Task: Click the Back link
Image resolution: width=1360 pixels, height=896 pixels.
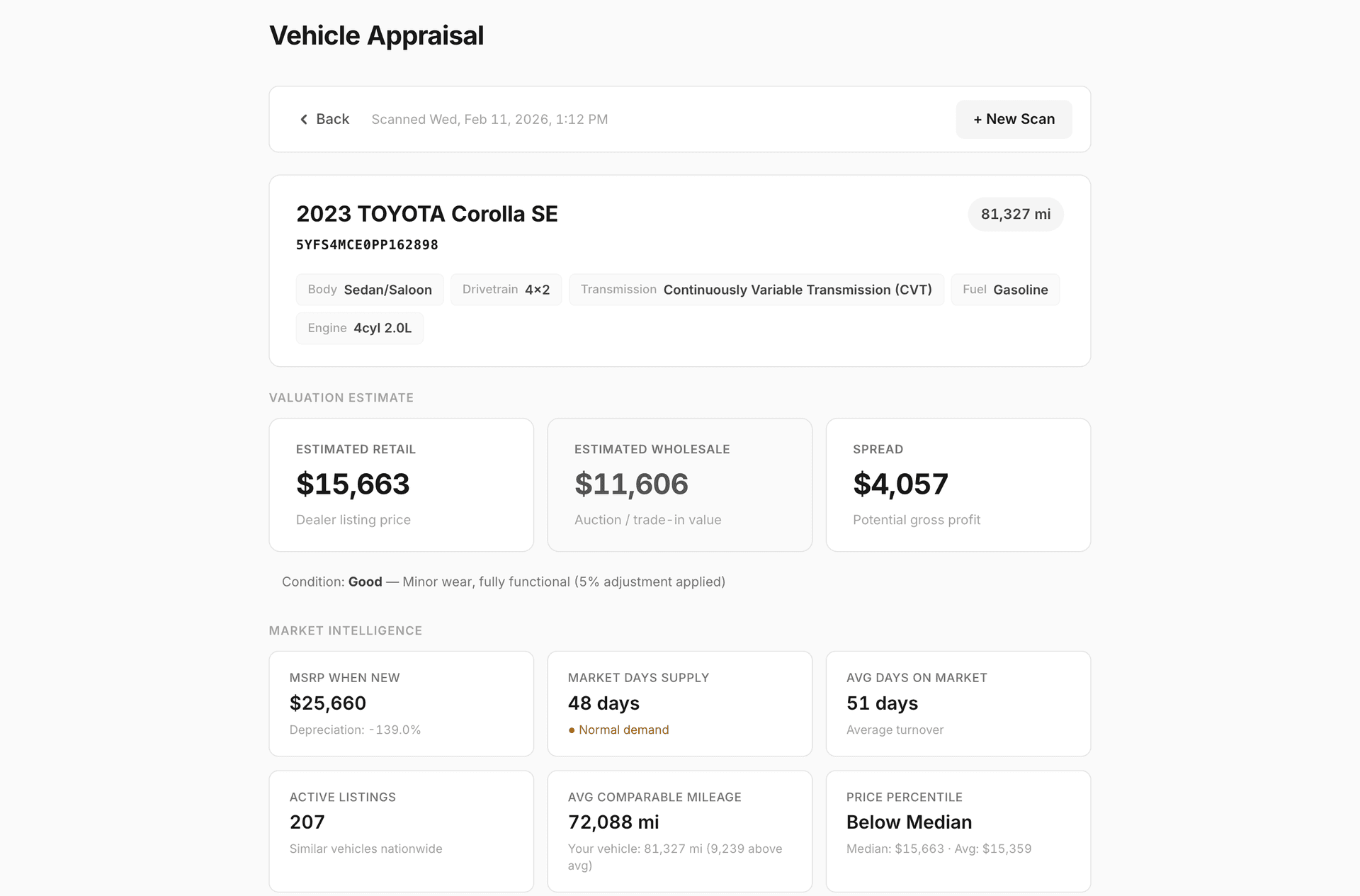Action: pyautogui.click(x=324, y=119)
